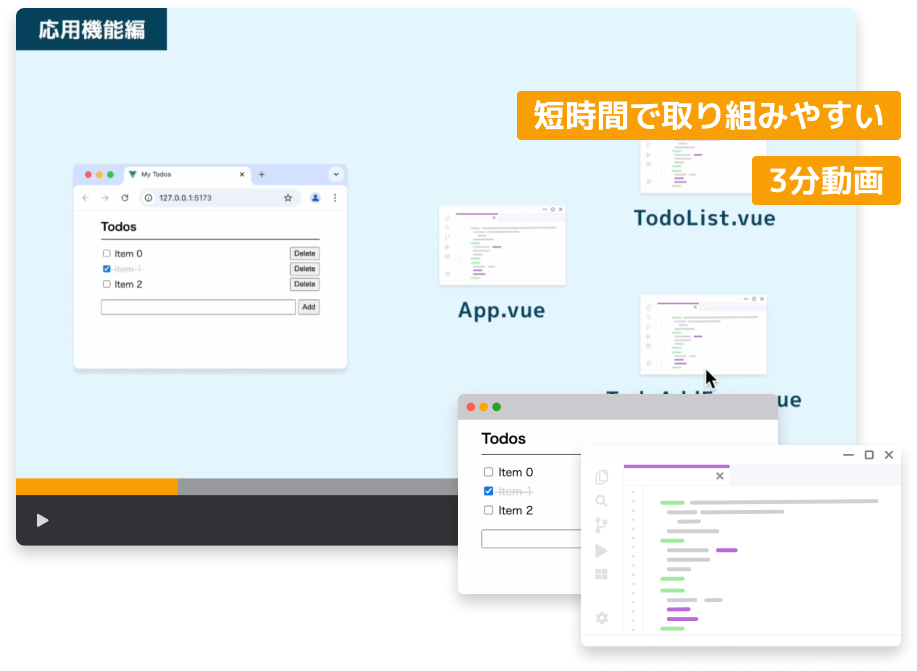Click the Todos heading in browser mockup

pos(119,227)
